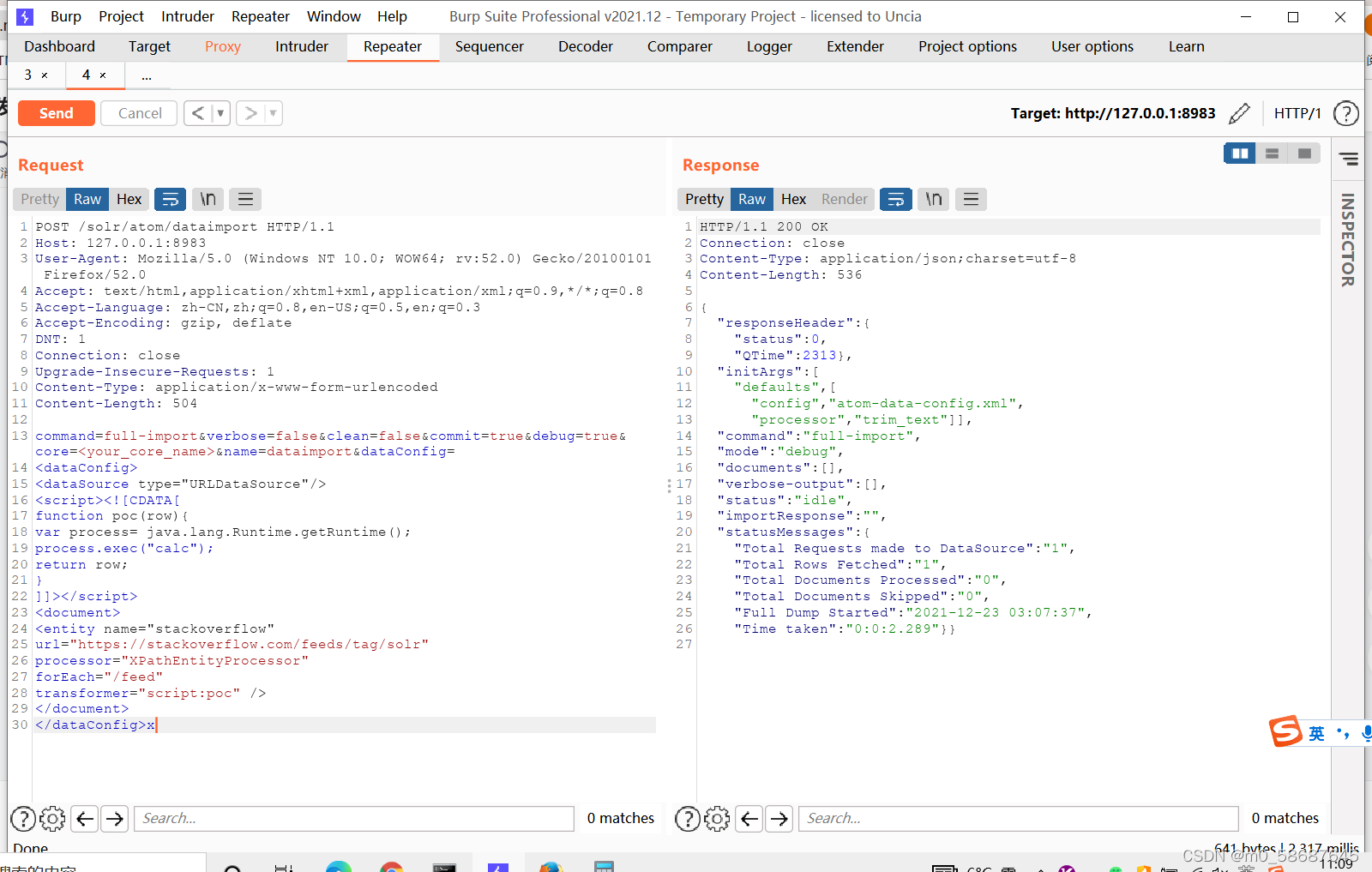Open Repeater help question mark icon

click(1346, 113)
